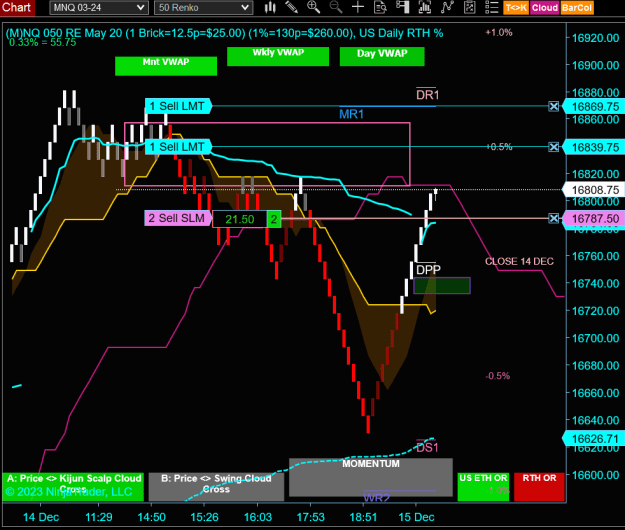The width and height of the screenshot is (625, 530).
Task: Select the crosshair cursor icon
Action: click(358, 7)
